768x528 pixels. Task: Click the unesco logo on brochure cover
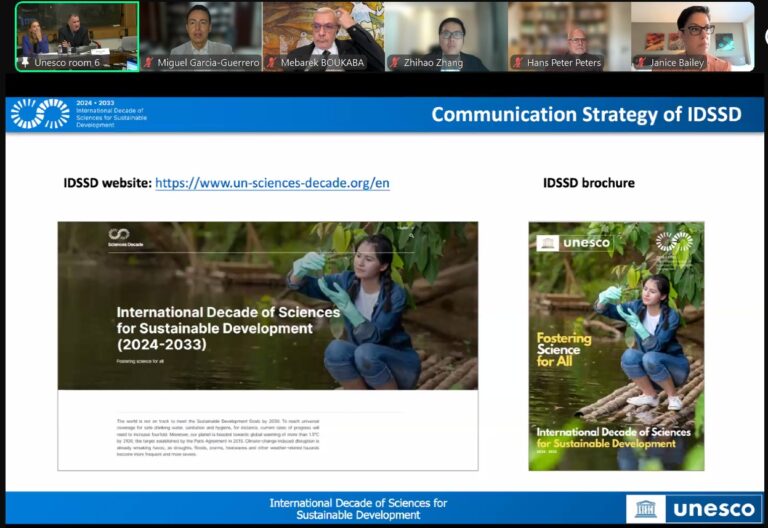point(574,243)
